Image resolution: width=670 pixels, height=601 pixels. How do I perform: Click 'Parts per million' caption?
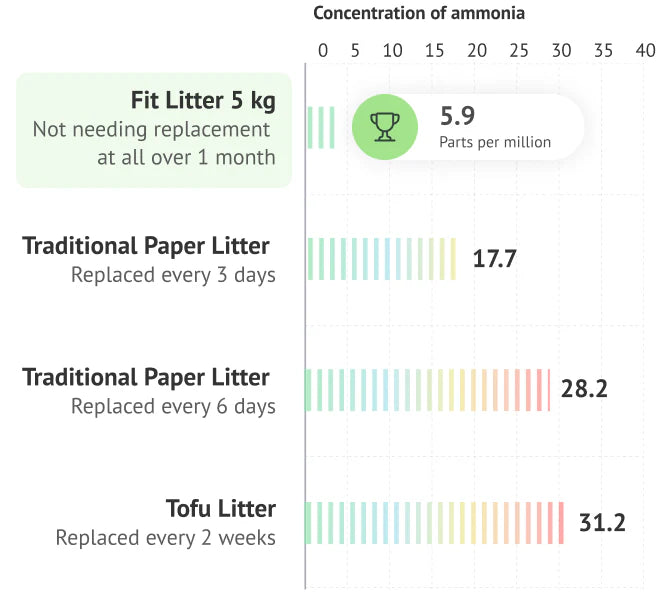click(495, 142)
